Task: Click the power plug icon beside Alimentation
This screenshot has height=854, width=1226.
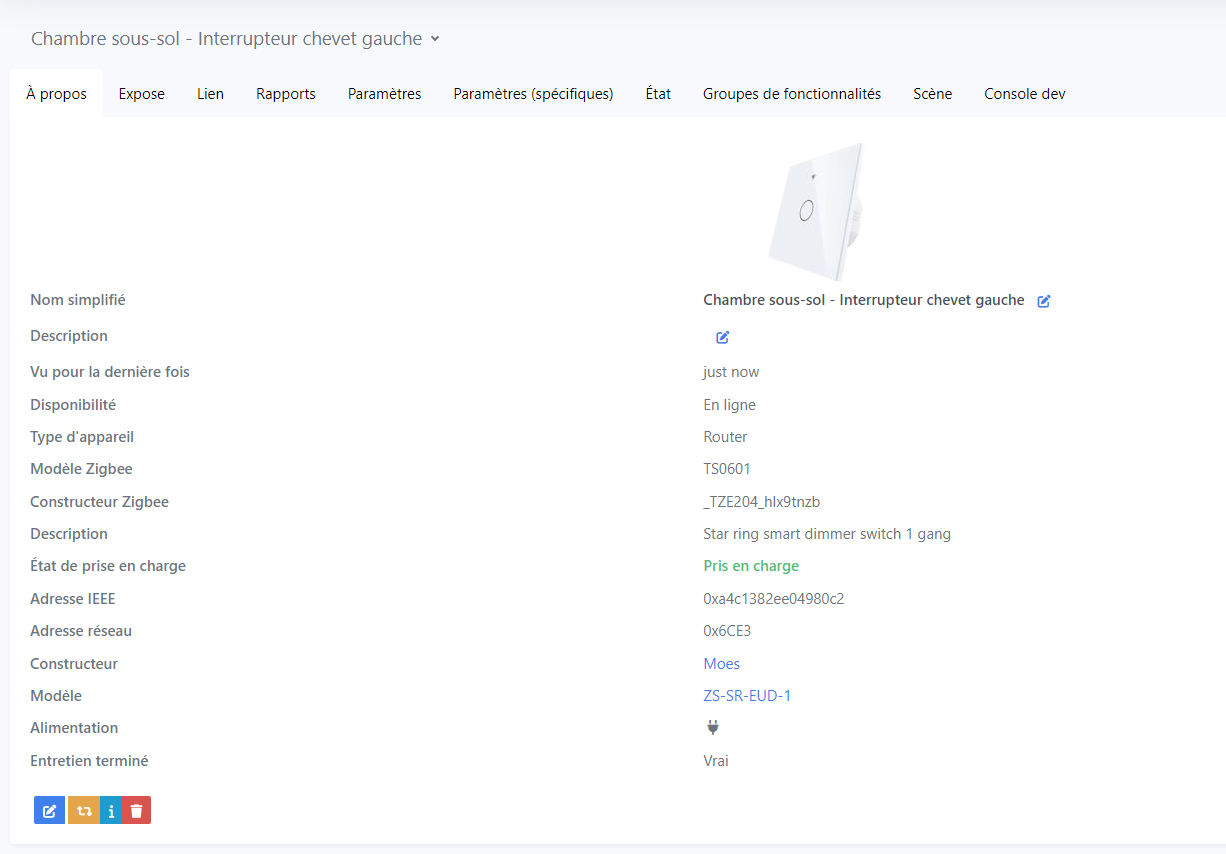Action: 713,728
